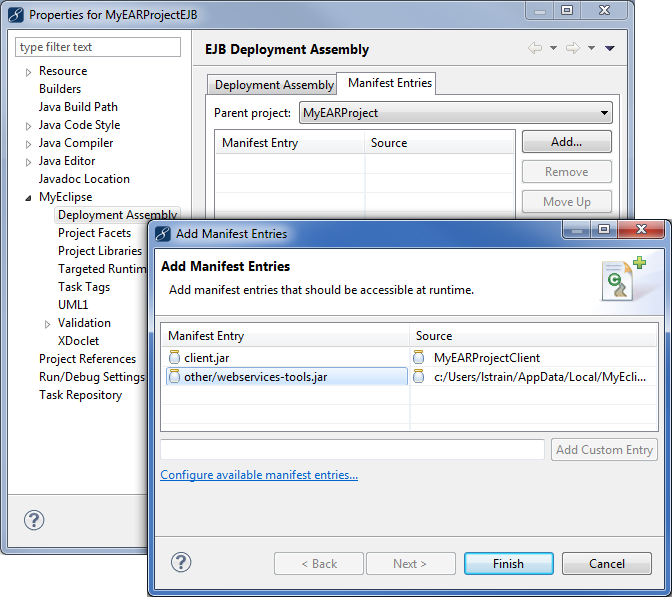
Task: Select Project References in the tree
Action: click(87, 359)
